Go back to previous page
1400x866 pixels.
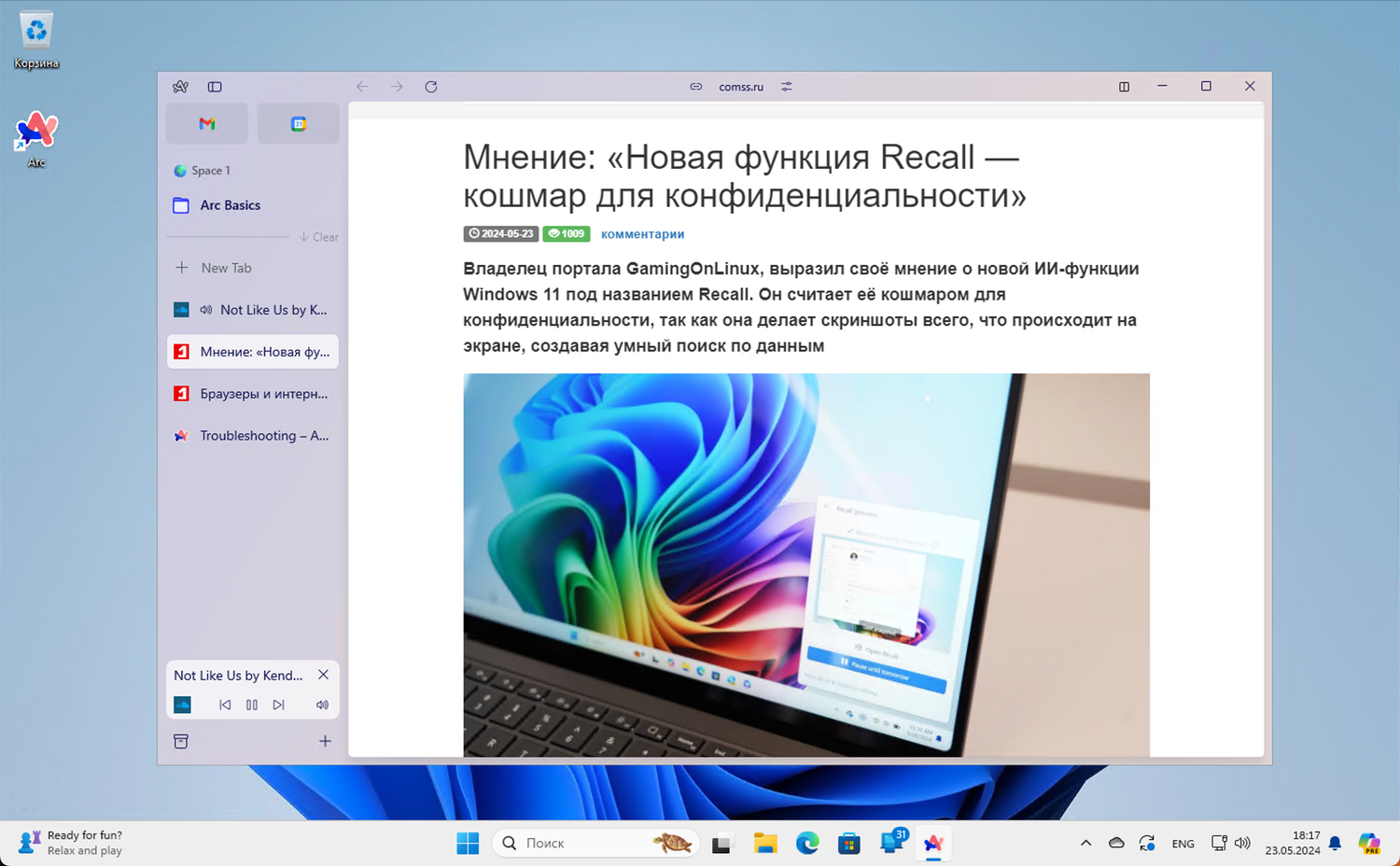(x=362, y=87)
